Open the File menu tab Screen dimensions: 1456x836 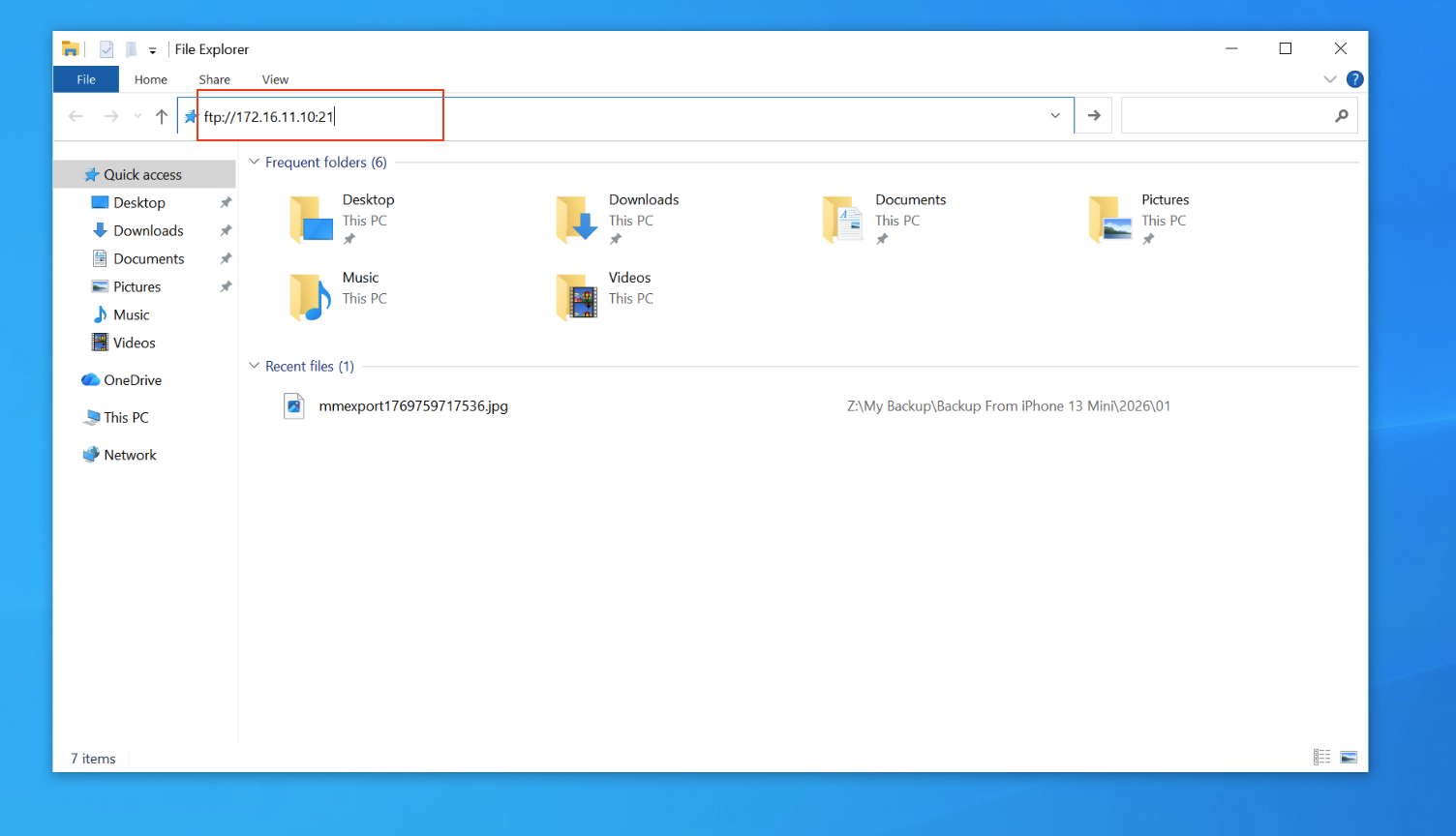(x=86, y=79)
